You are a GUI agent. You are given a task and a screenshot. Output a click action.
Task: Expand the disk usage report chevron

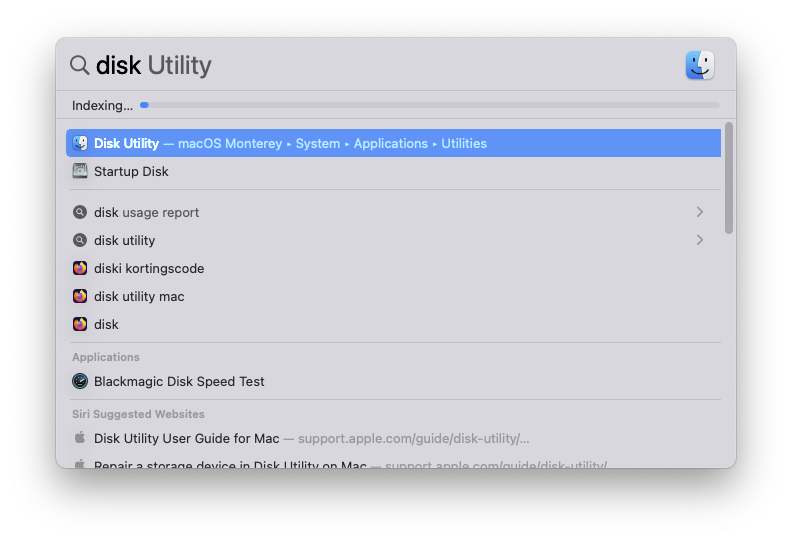pos(700,212)
